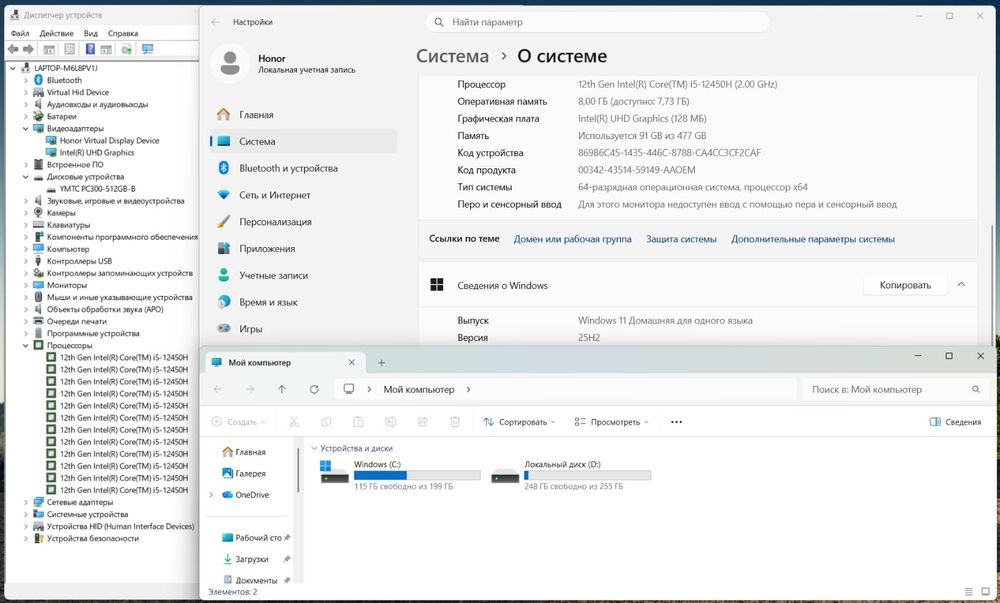Click the blue help icon in Device Manager toolbar

coord(90,49)
